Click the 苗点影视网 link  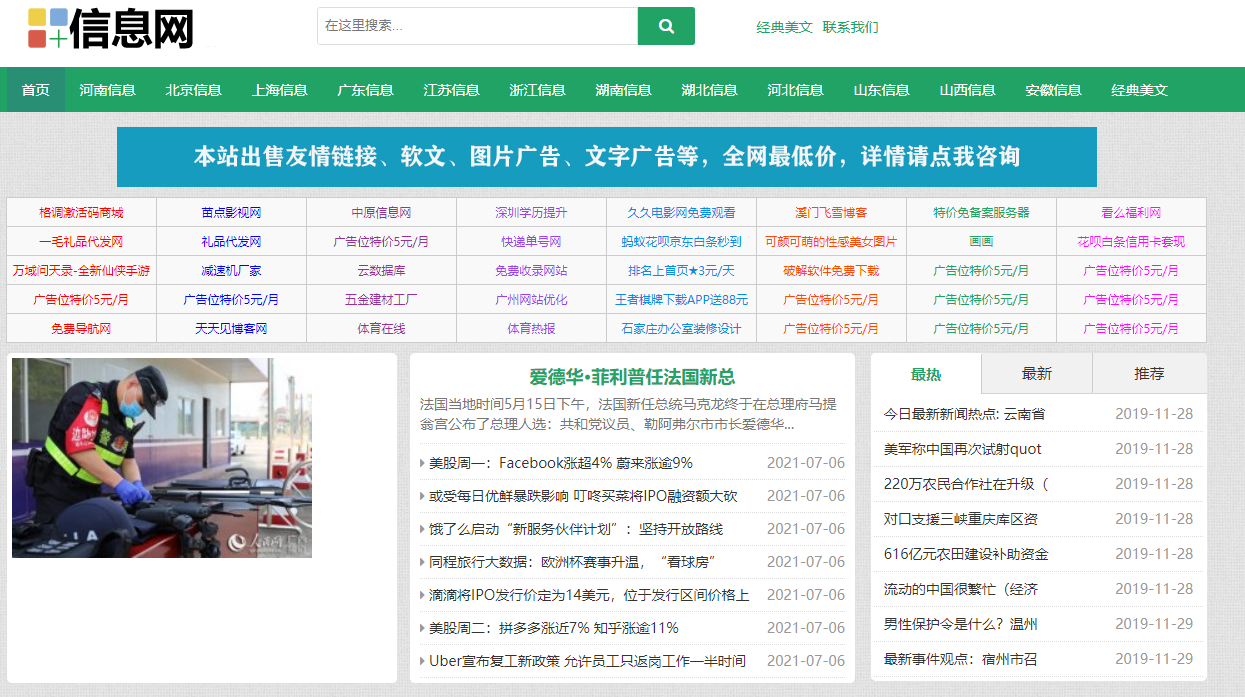(231, 213)
